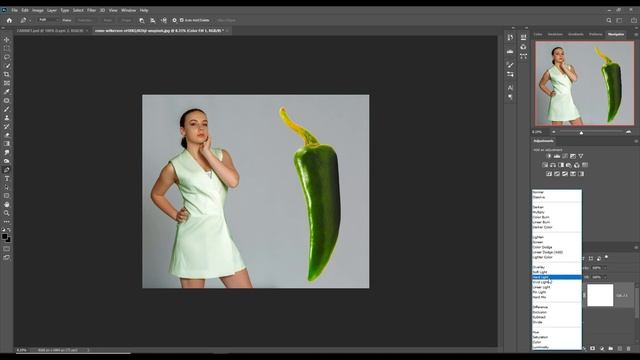Select the Pen tool in toolbar
Screen dimensions: 640x360
pyautogui.click(x=7, y=170)
